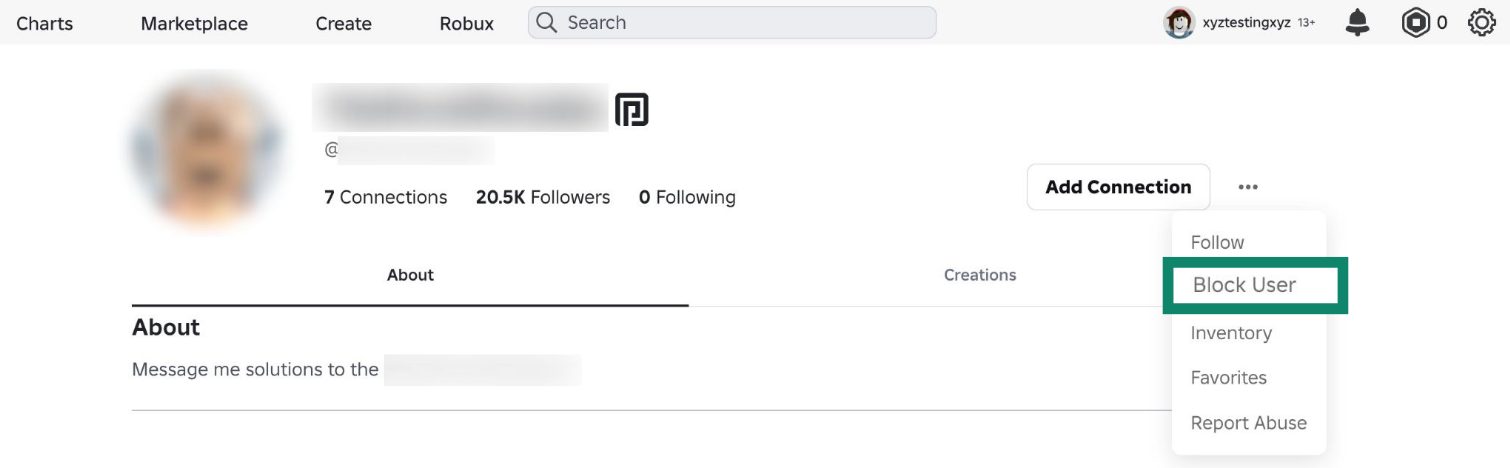Click the three-dot more options button
Image resolution: width=1510 pixels, height=468 pixels.
[1247, 187]
